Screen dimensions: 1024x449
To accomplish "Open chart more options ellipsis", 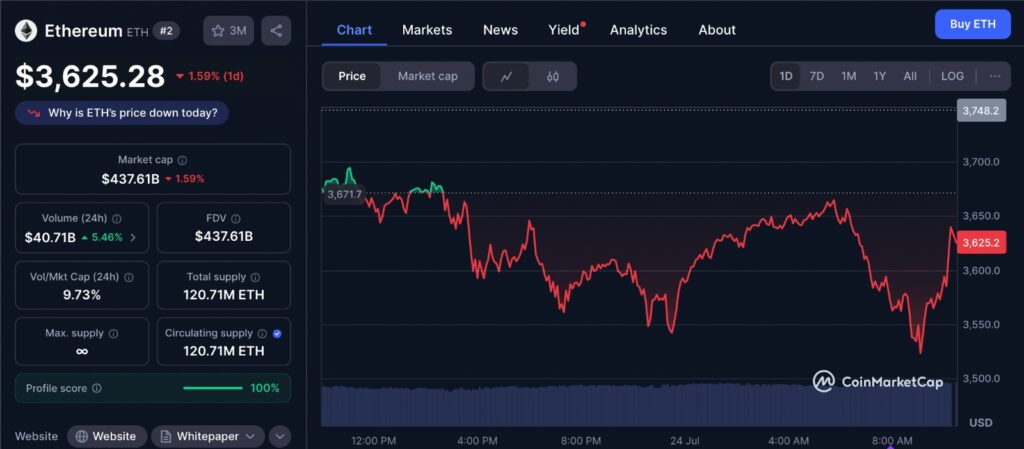I will tap(995, 76).
